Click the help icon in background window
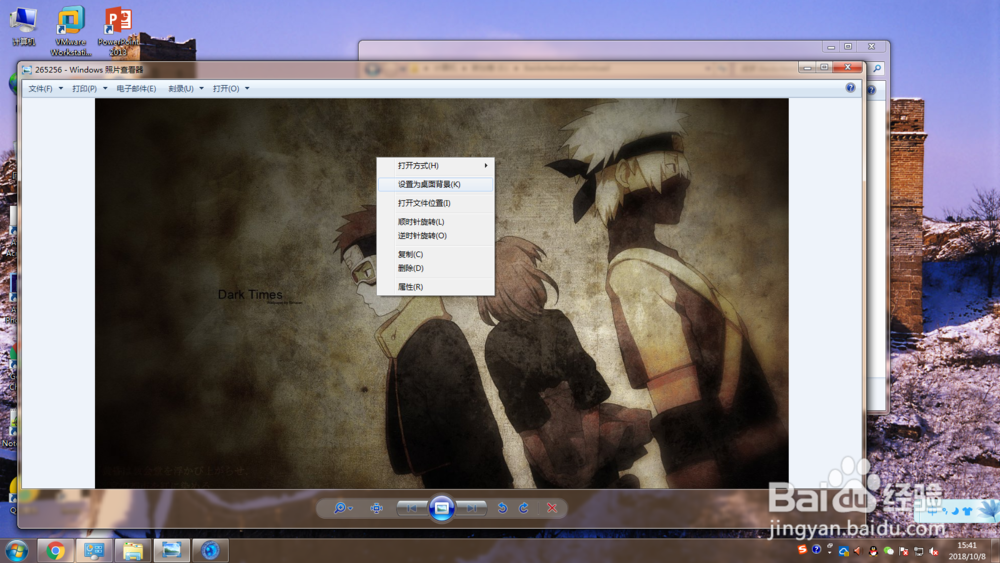 click(x=872, y=91)
